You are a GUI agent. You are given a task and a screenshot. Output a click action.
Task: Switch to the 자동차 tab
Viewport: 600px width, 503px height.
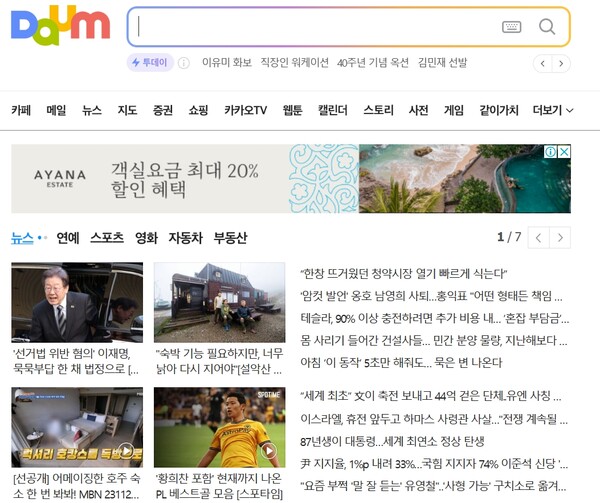pos(186,238)
